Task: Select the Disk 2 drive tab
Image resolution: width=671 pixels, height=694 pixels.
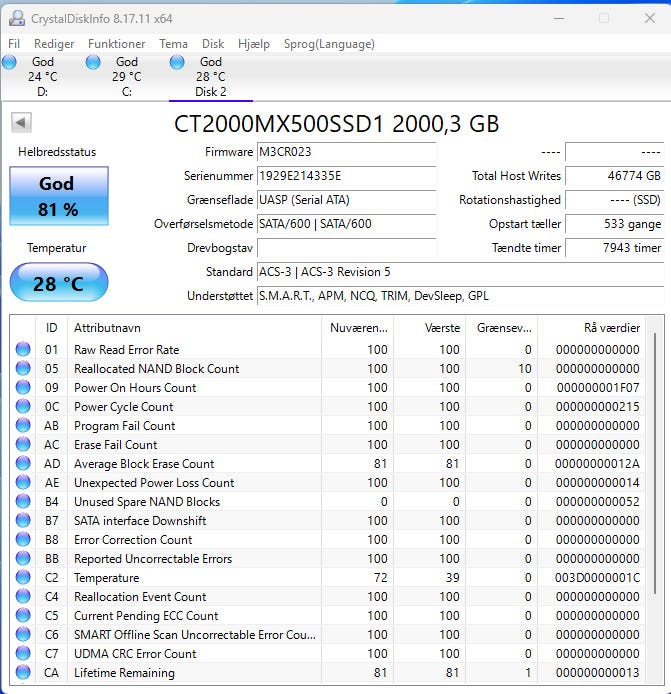Action: click(x=210, y=77)
